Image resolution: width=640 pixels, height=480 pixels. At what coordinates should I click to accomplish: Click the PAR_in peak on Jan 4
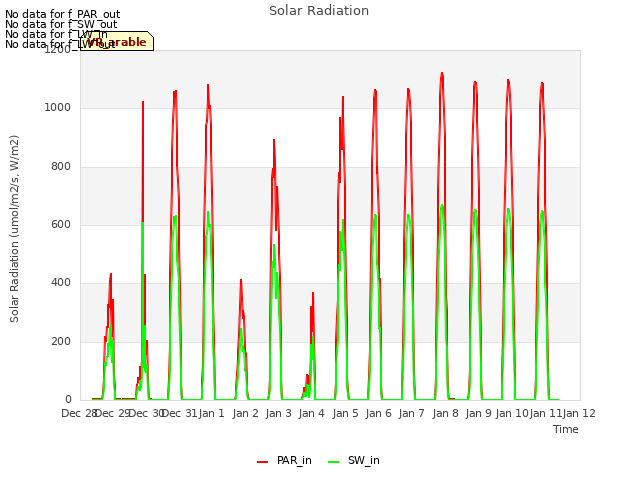coord(313,293)
